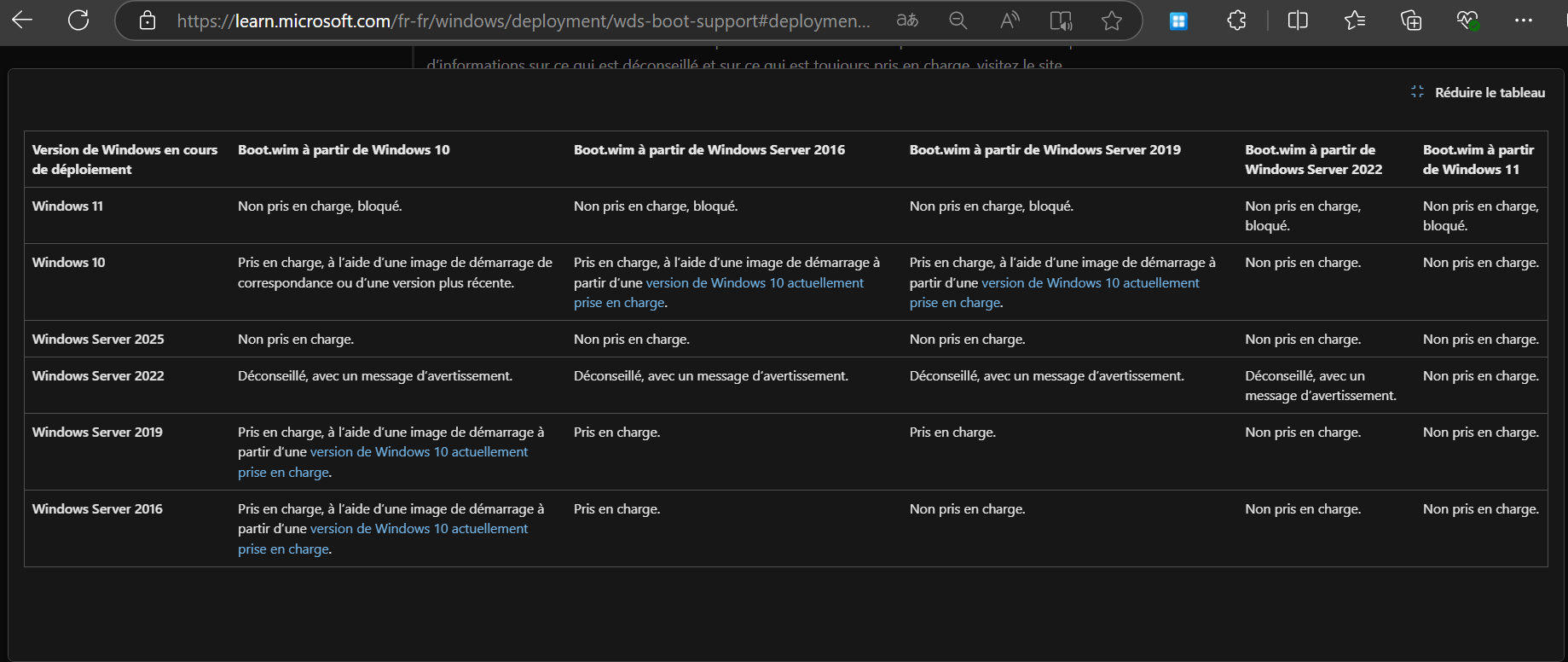Click the Réduire le tableau button
Screen dimensions: 1568x662
(x=1478, y=92)
